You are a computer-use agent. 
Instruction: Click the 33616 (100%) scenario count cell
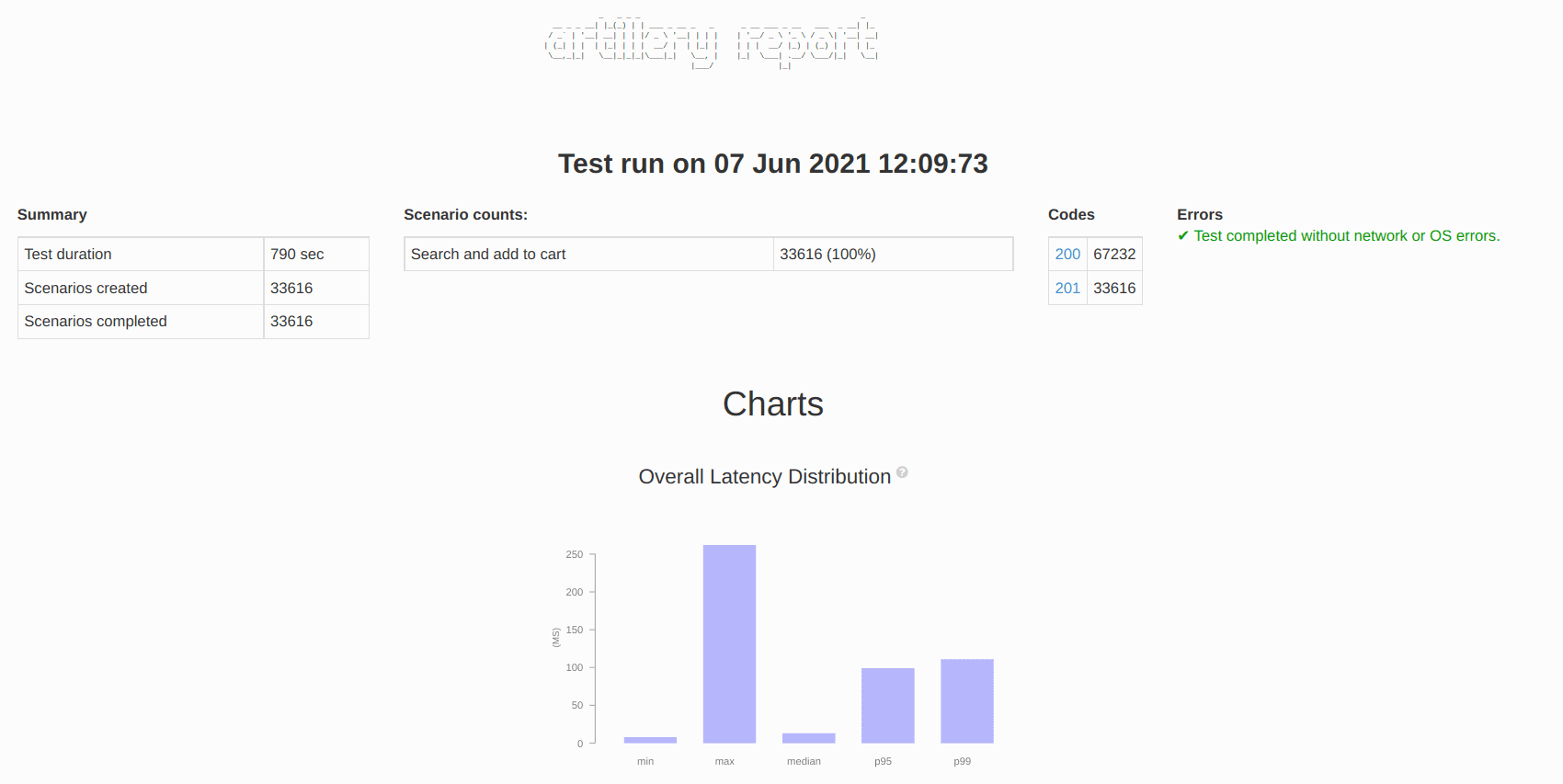[827, 255]
